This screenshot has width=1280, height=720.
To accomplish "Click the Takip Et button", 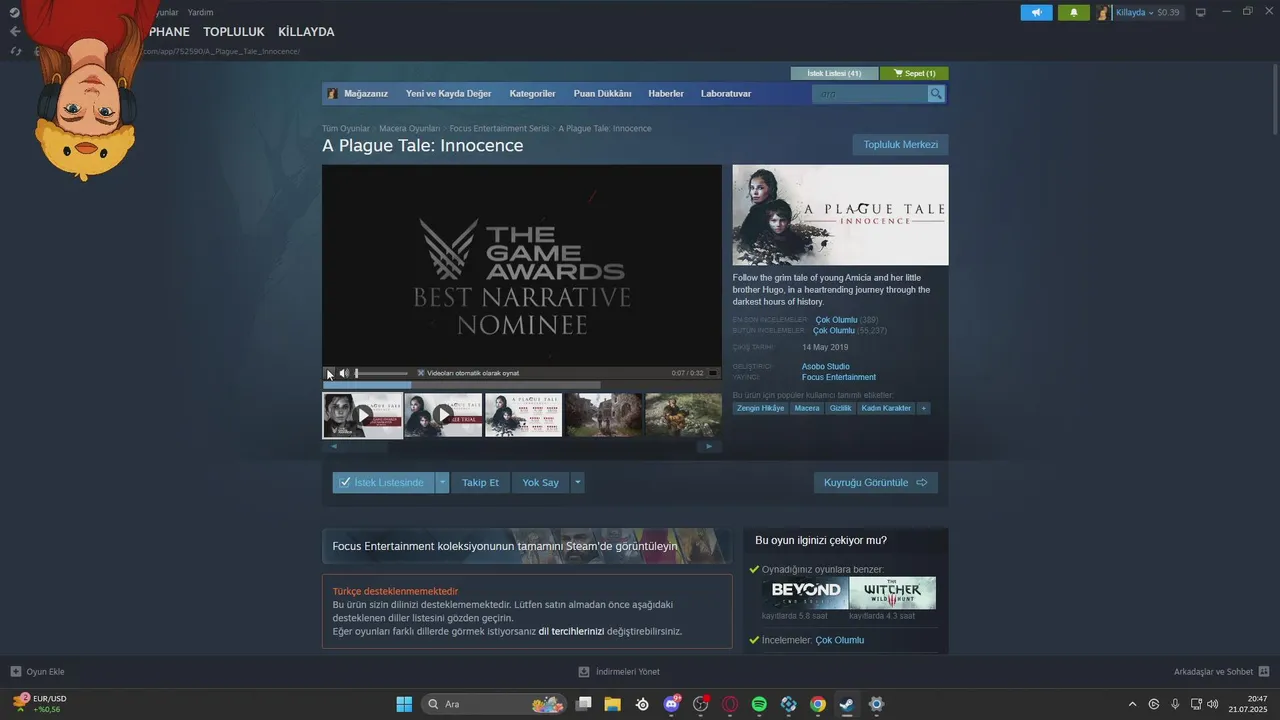I will tap(480, 482).
